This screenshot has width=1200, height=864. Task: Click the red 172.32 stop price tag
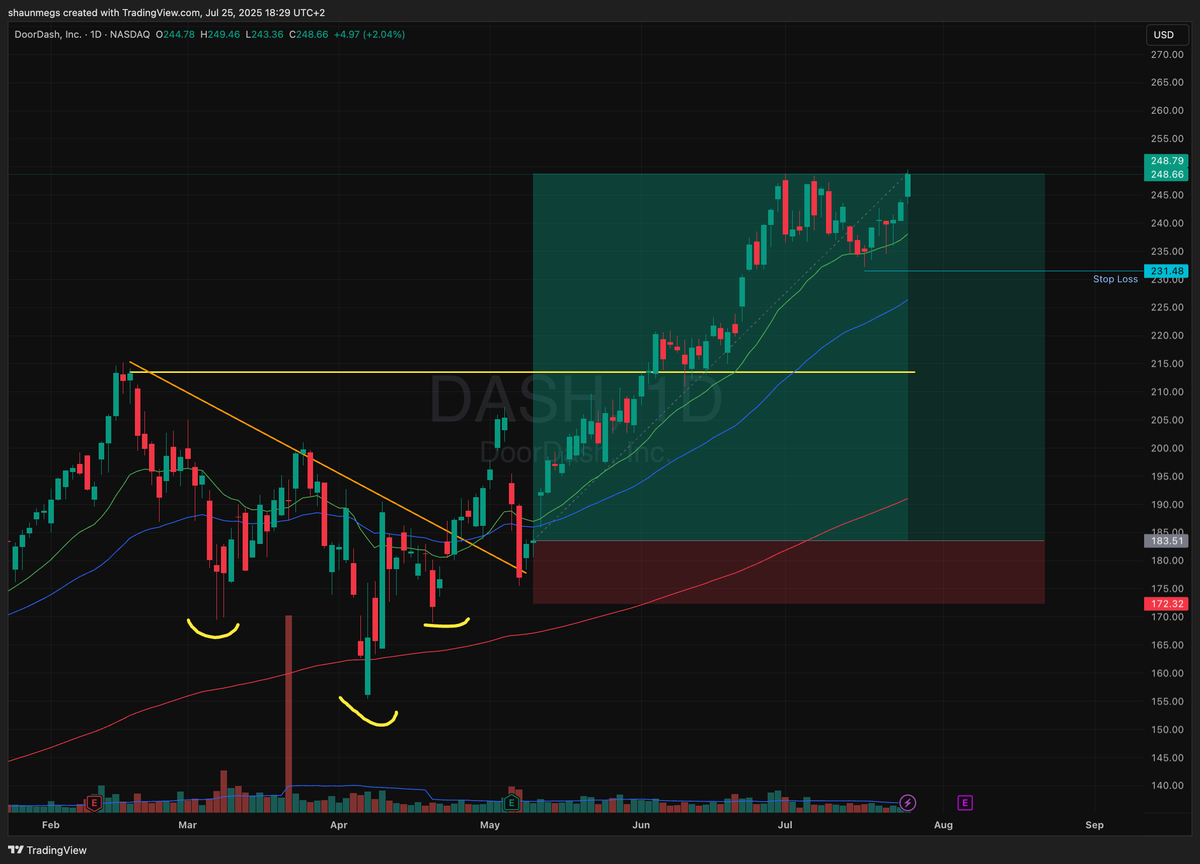[x=1164, y=604]
